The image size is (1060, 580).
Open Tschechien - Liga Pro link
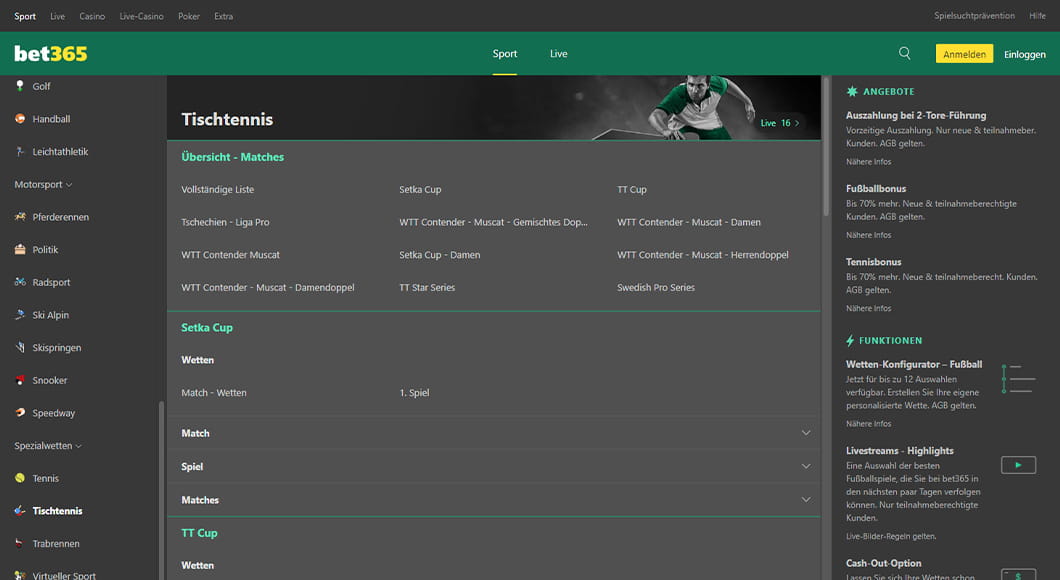(225, 222)
